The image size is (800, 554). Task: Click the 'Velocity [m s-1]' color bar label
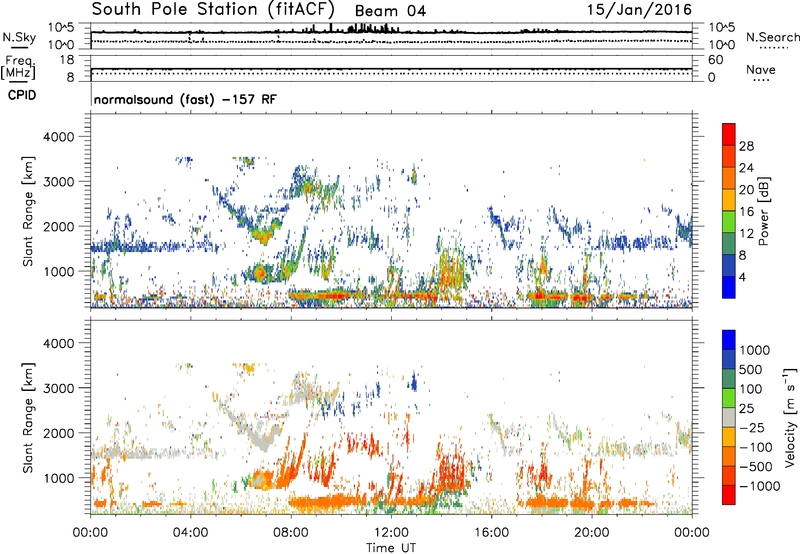pos(790,417)
